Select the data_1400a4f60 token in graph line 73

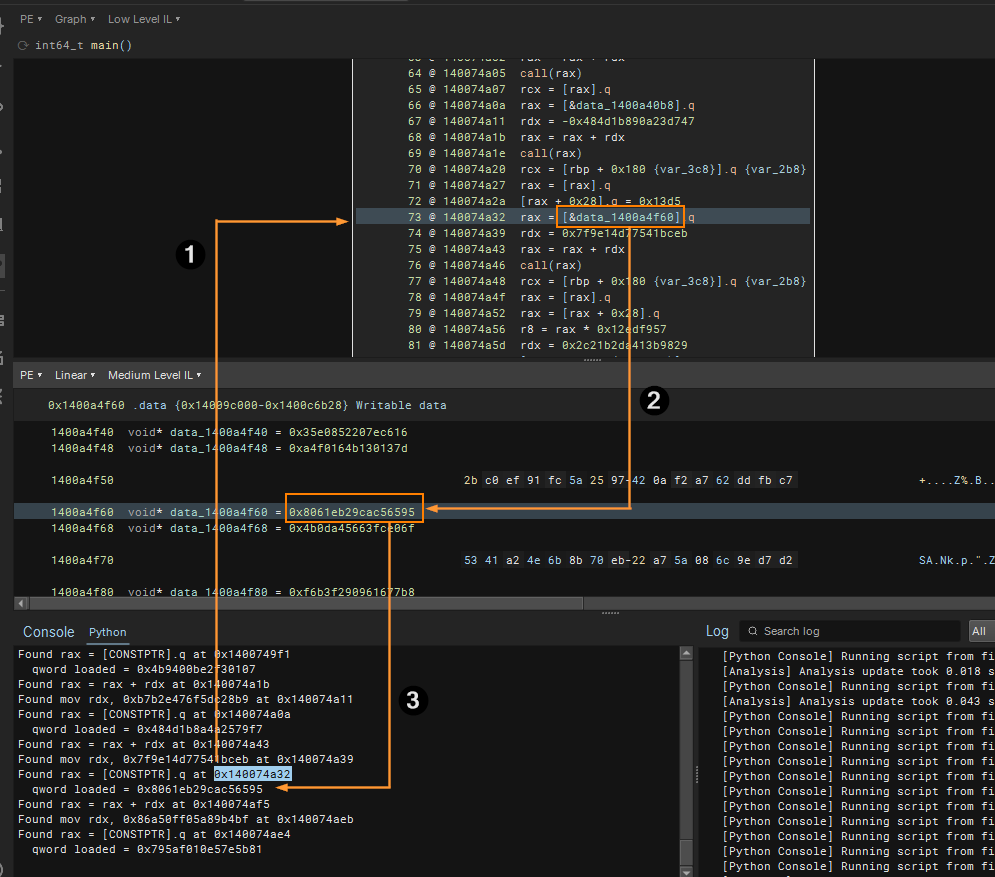[x=622, y=217]
